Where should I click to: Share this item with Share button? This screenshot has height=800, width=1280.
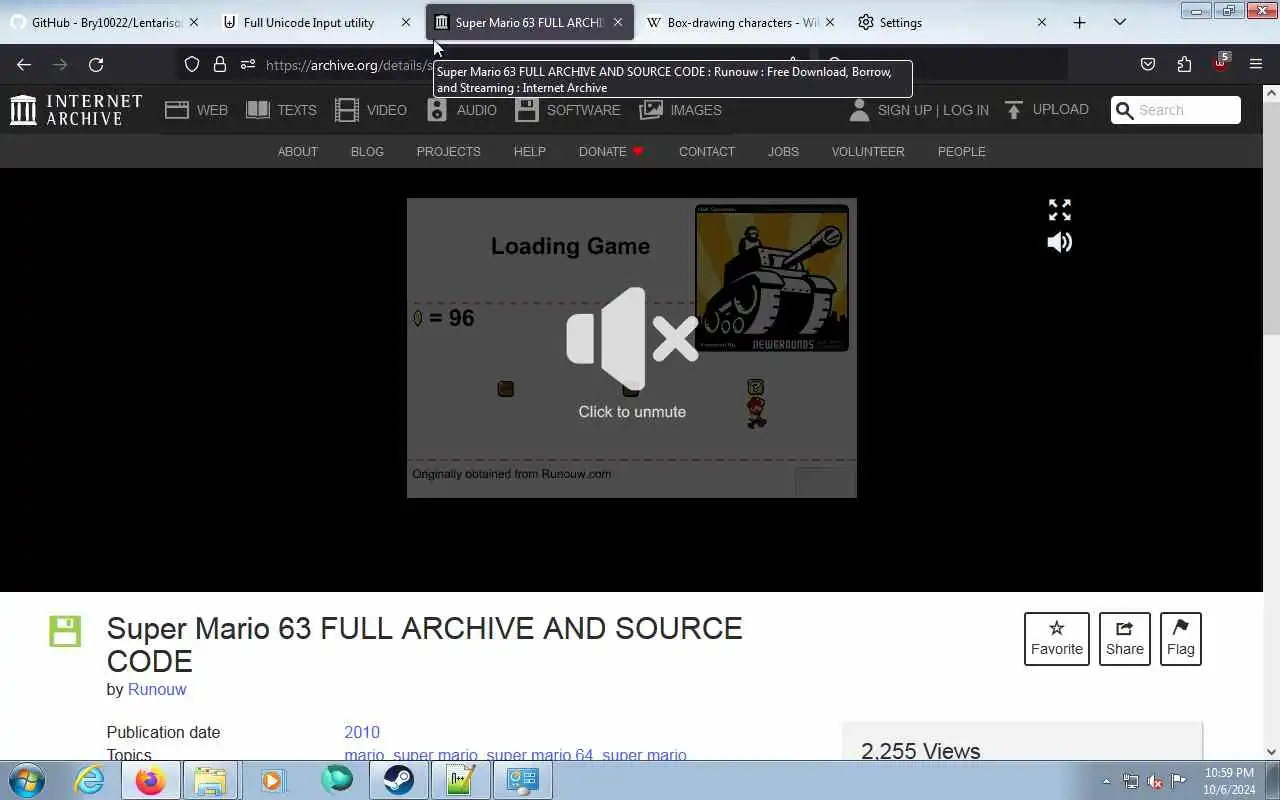click(1125, 639)
